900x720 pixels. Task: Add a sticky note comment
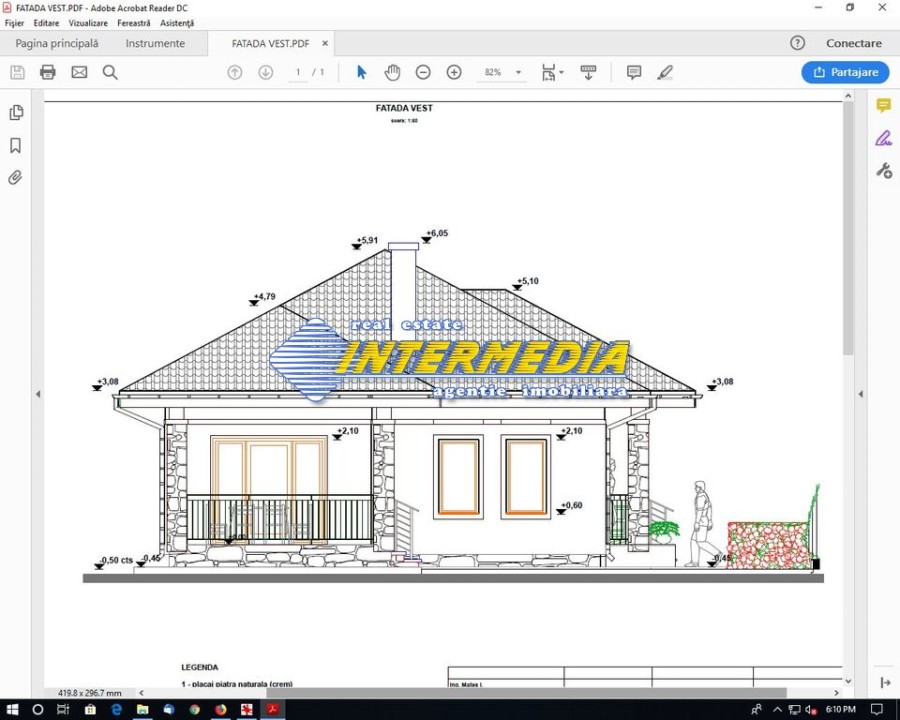coord(634,72)
